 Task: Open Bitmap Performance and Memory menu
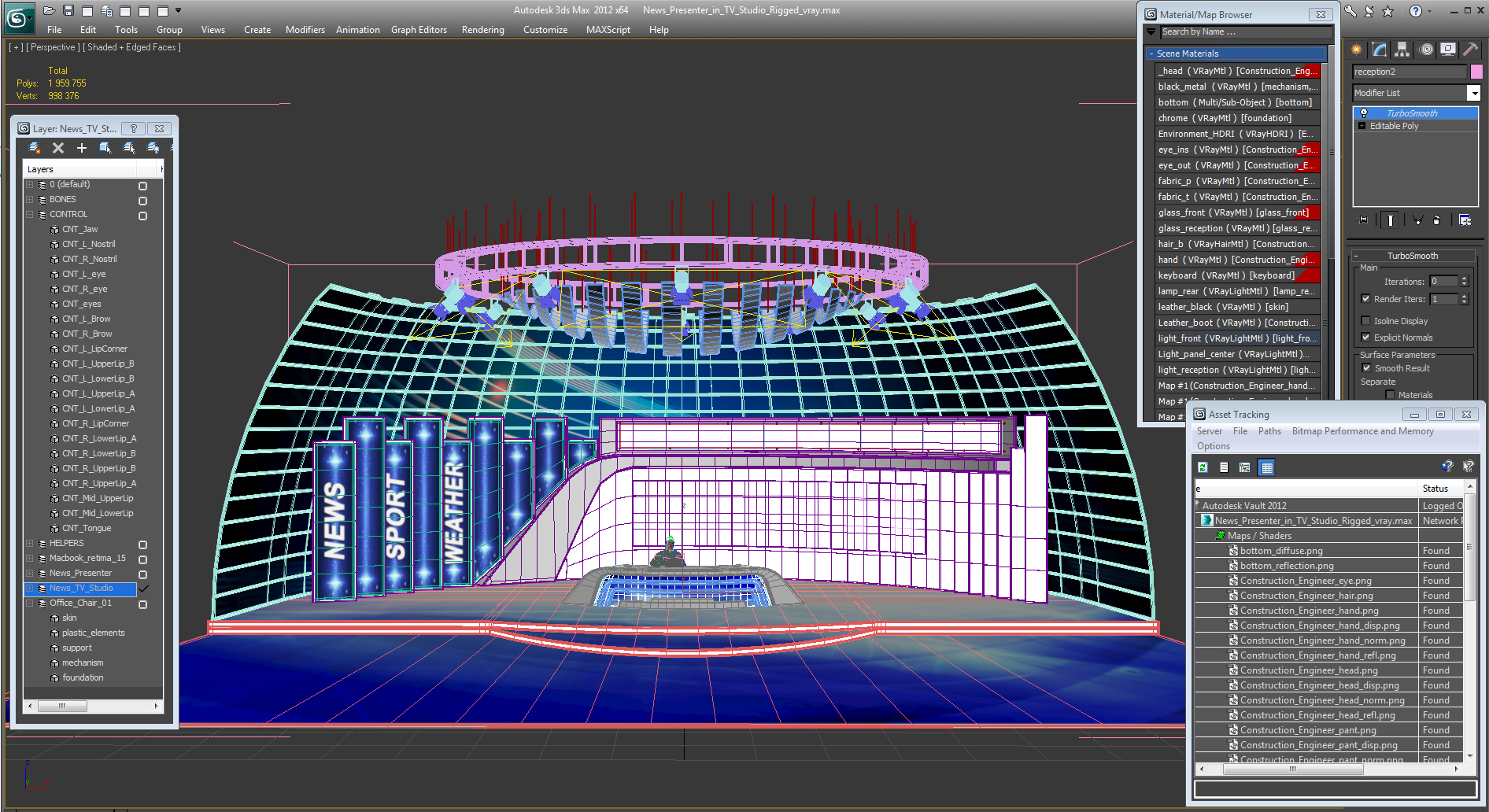[1362, 431]
